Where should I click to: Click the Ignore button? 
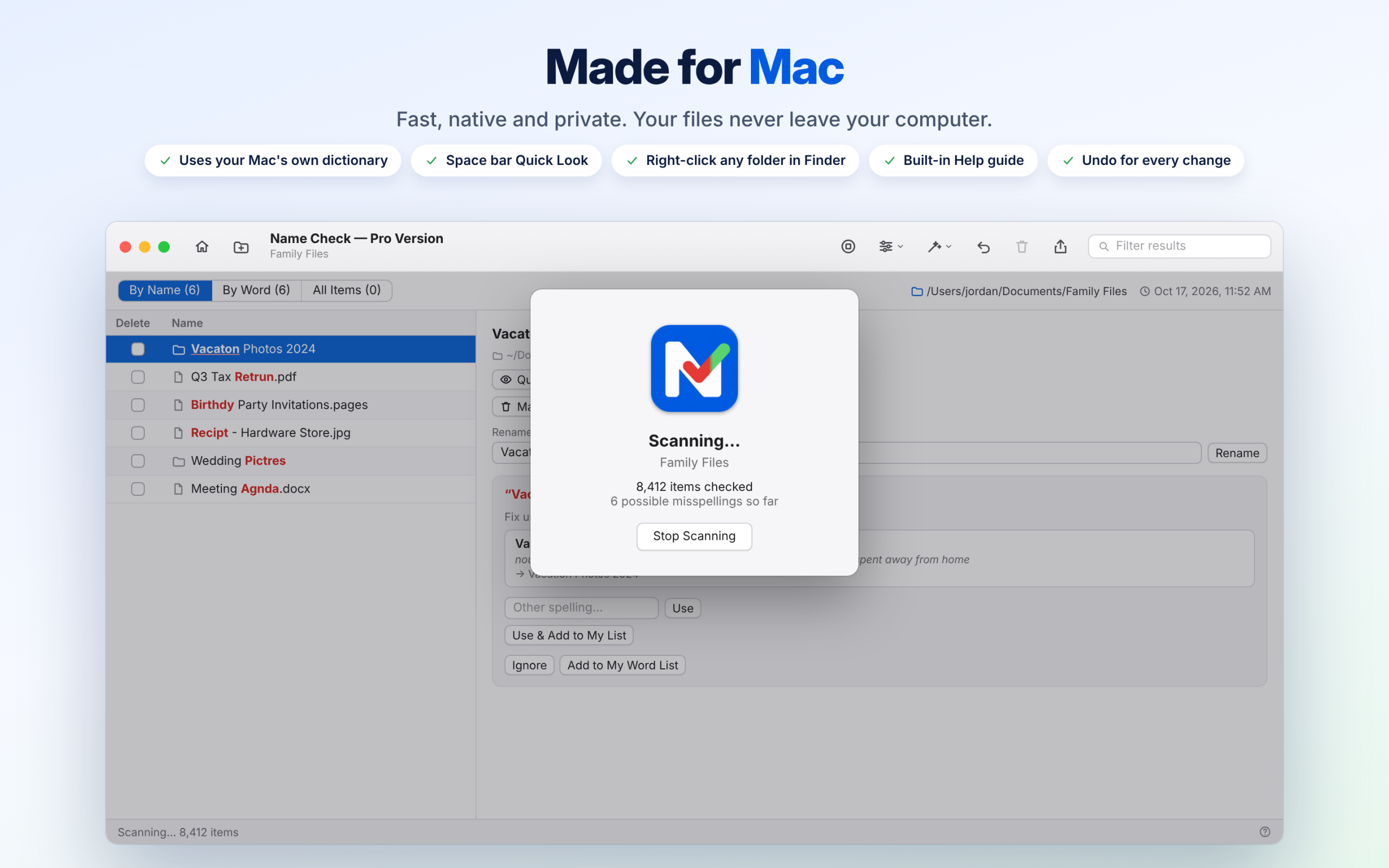[x=529, y=665]
